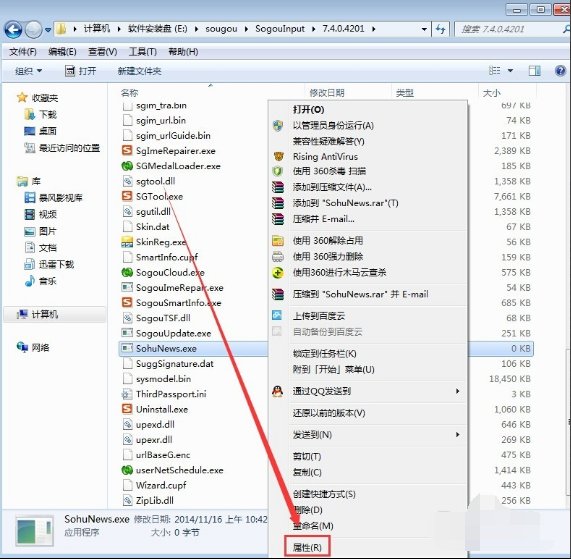Click the SGTool.exe icon
This screenshot has height=559, width=571.
tap(127, 196)
